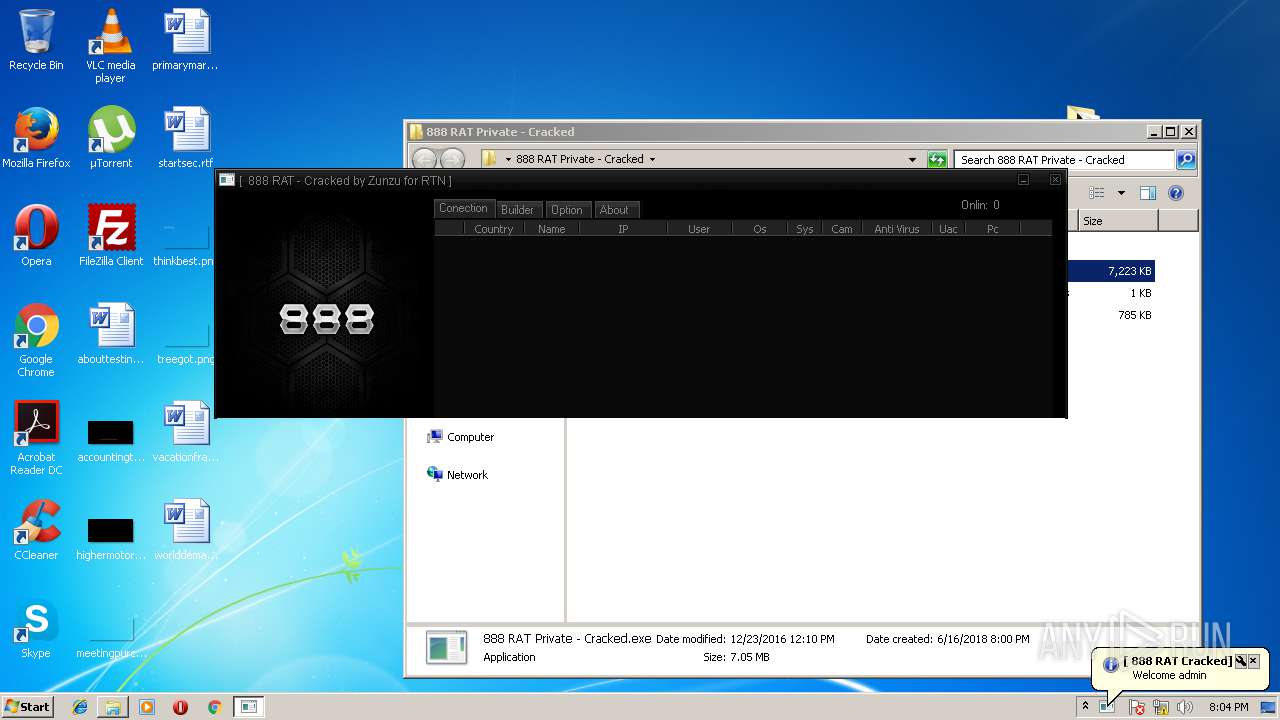
Task: Select the file row showing 7,223 KB
Action: pyautogui.click(x=1110, y=271)
